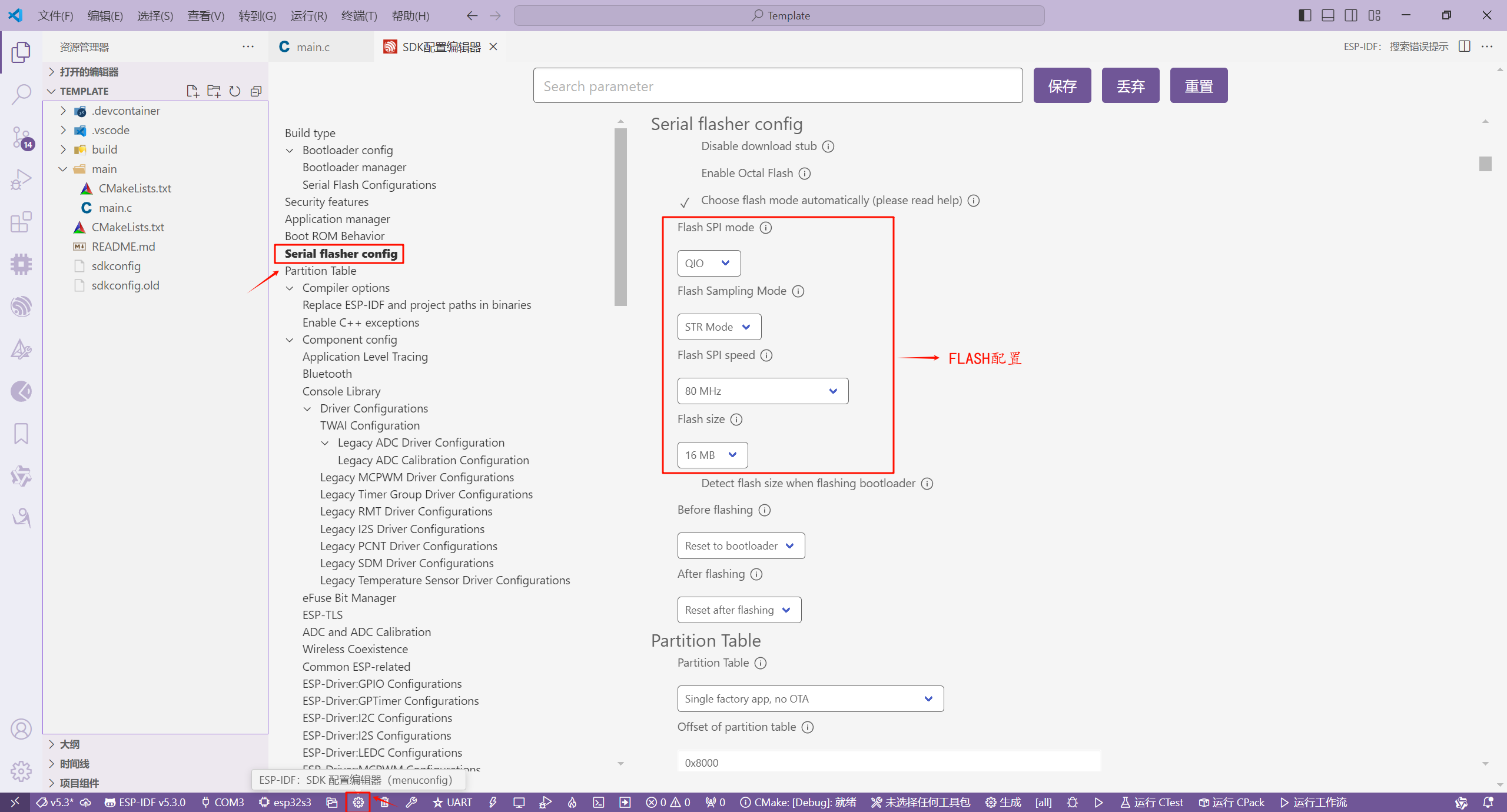Click the Search parameter input field

tap(777, 86)
